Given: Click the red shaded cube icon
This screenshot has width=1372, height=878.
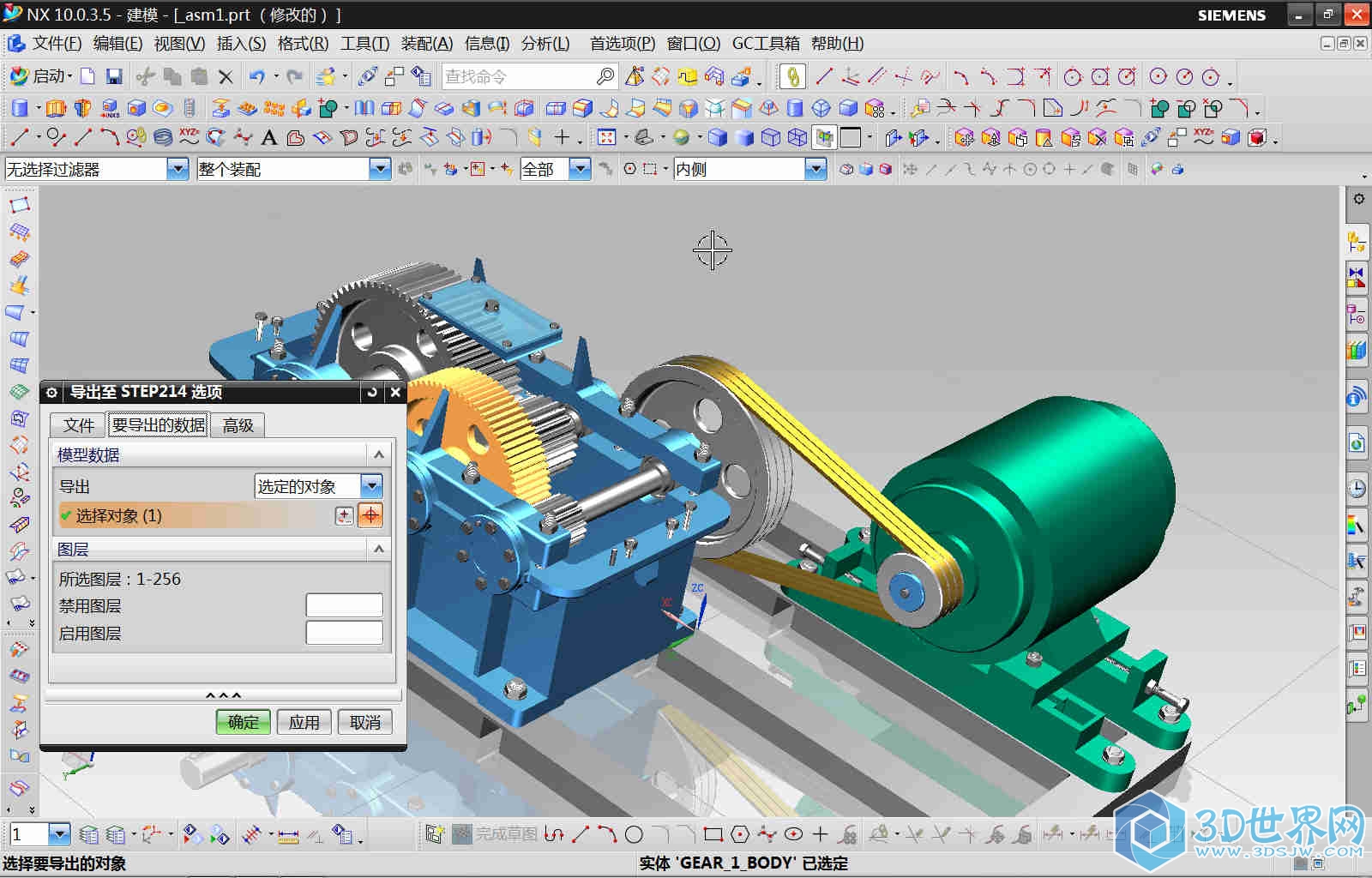Looking at the screenshot, I should click(x=1257, y=137).
